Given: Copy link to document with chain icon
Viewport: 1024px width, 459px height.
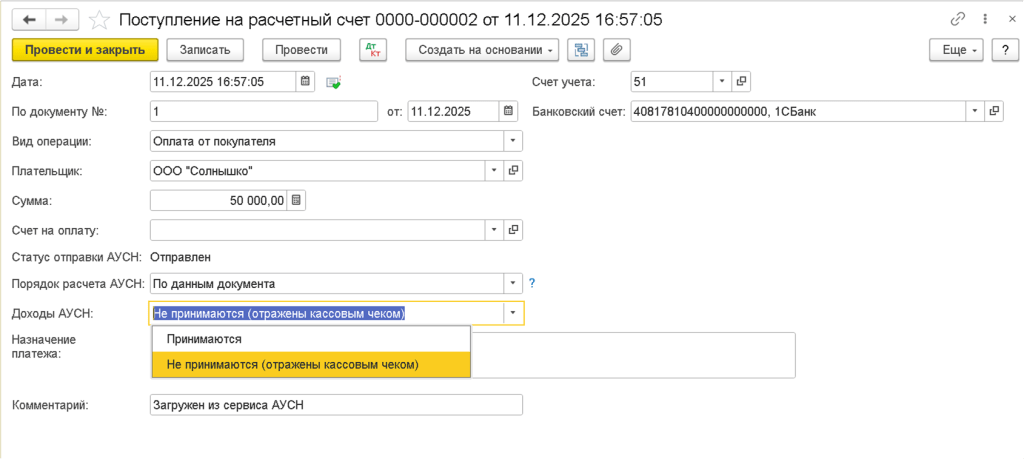Looking at the screenshot, I should [x=959, y=20].
